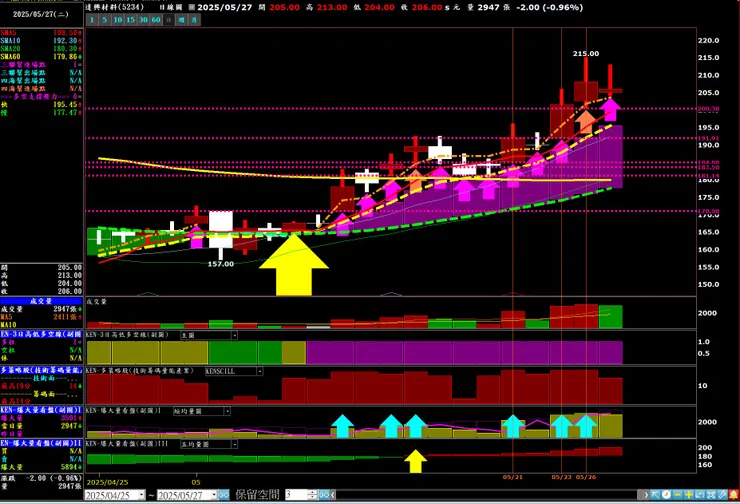The height and width of the screenshot is (504, 740).
Task: Click the arrow cursor tool icon
Action: 655,495
